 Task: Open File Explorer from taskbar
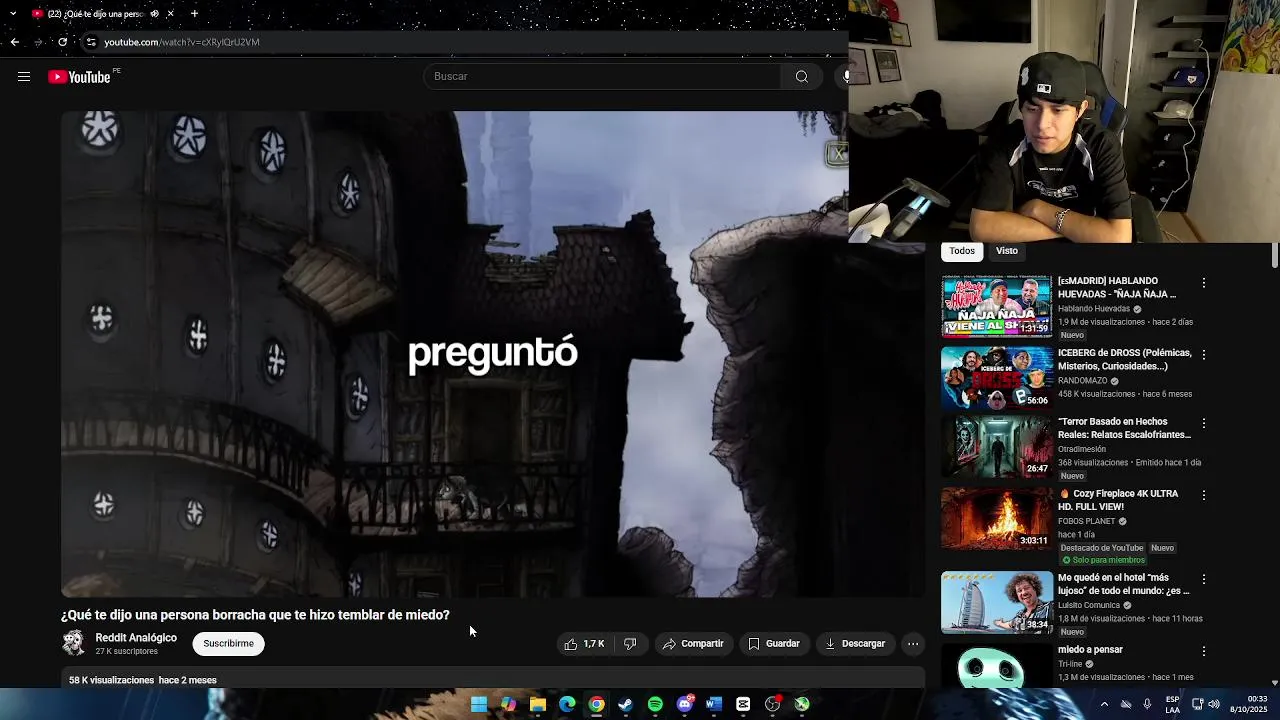tap(538, 704)
